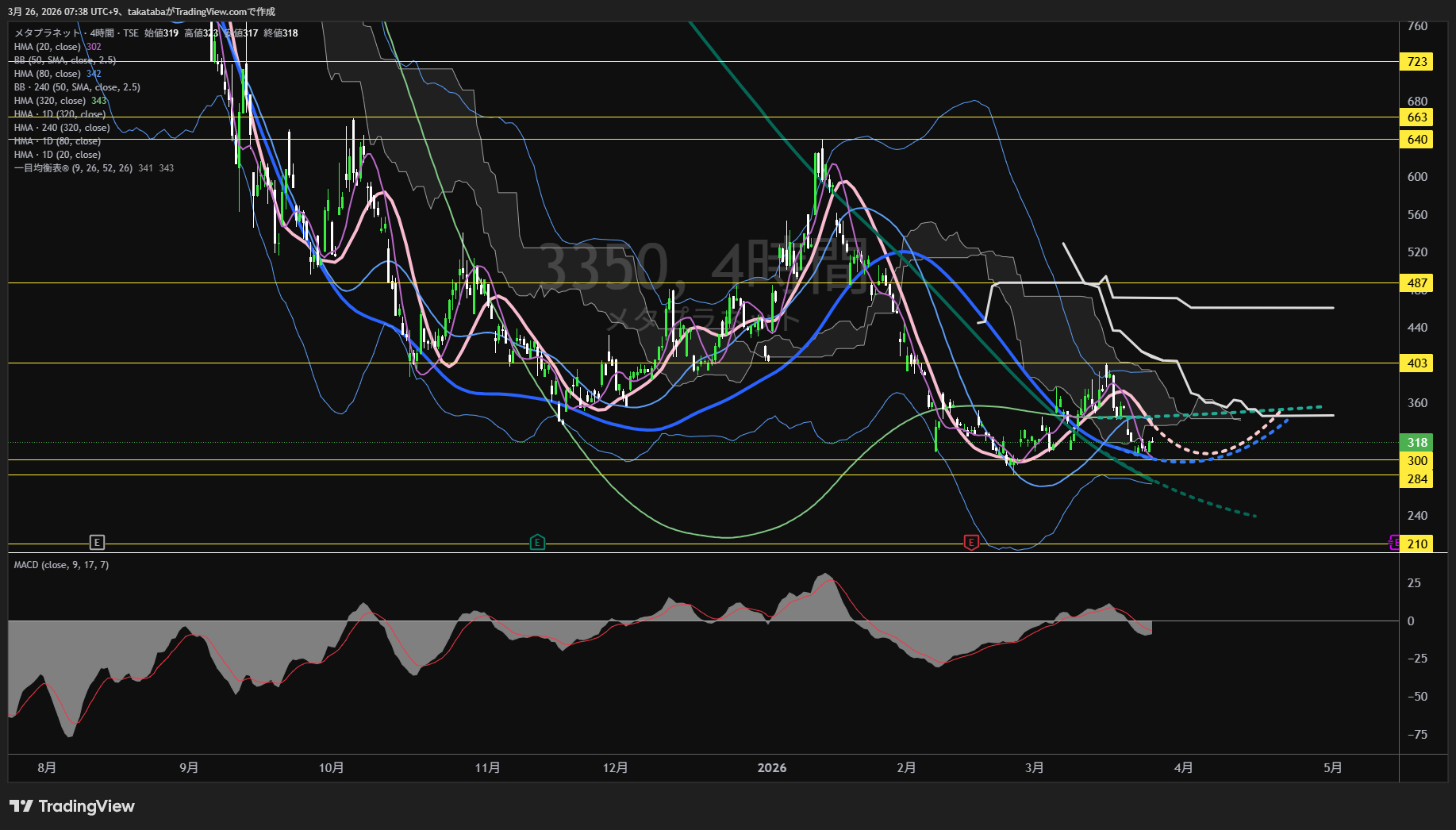
Task: Click the 2026 label on time axis
Action: (x=771, y=768)
